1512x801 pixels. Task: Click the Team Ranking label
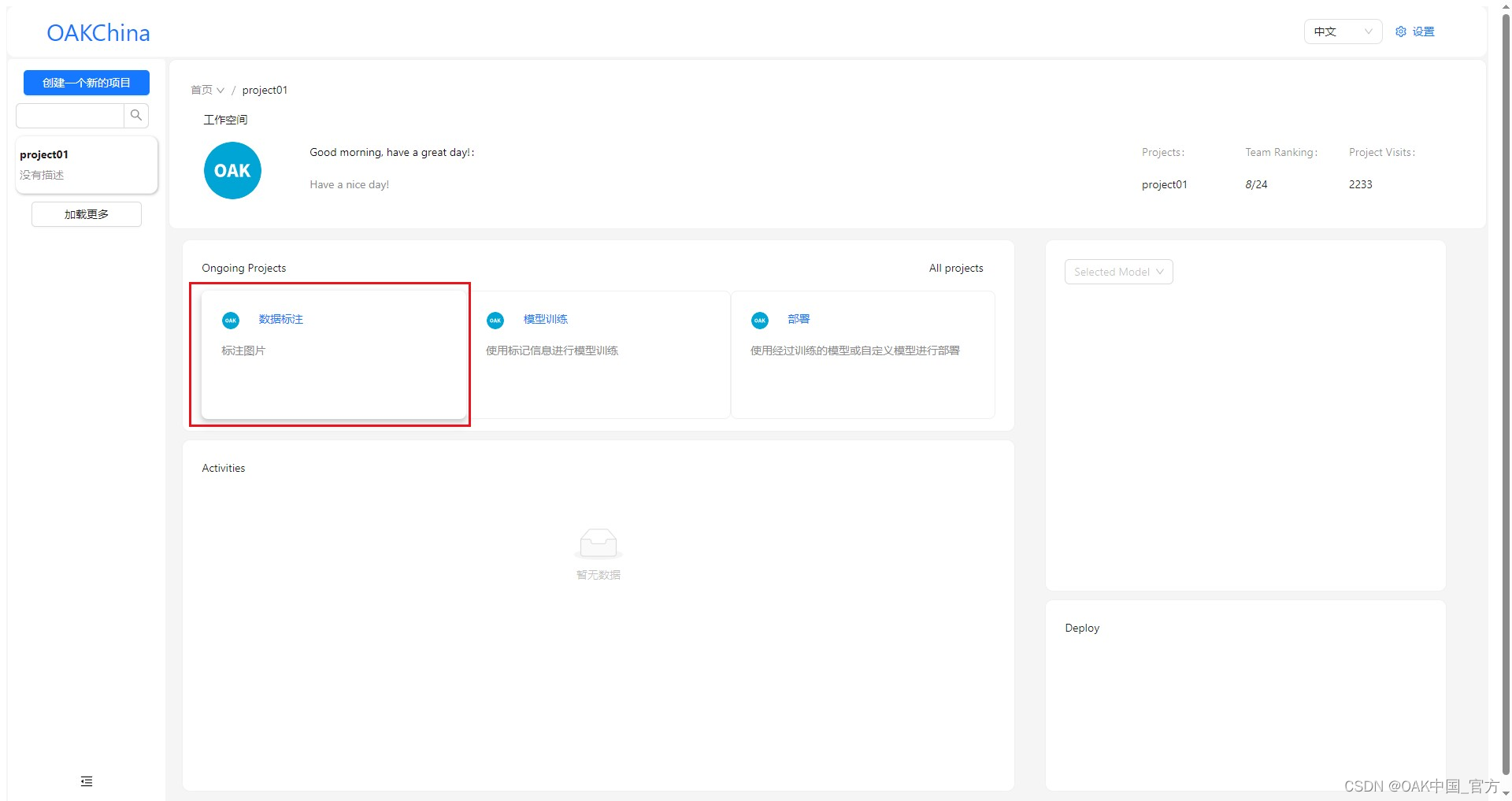coord(1281,152)
